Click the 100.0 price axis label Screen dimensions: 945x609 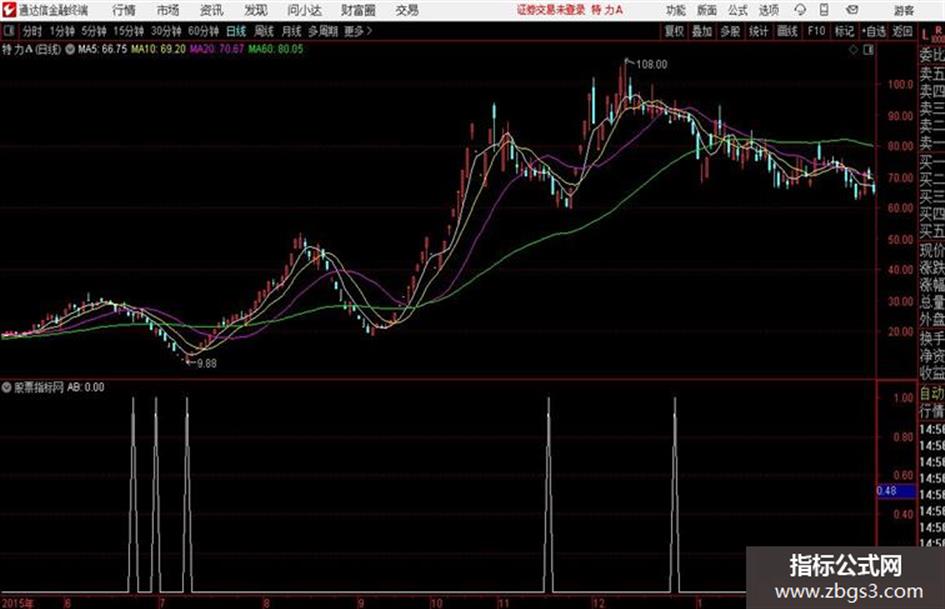pos(900,84)
